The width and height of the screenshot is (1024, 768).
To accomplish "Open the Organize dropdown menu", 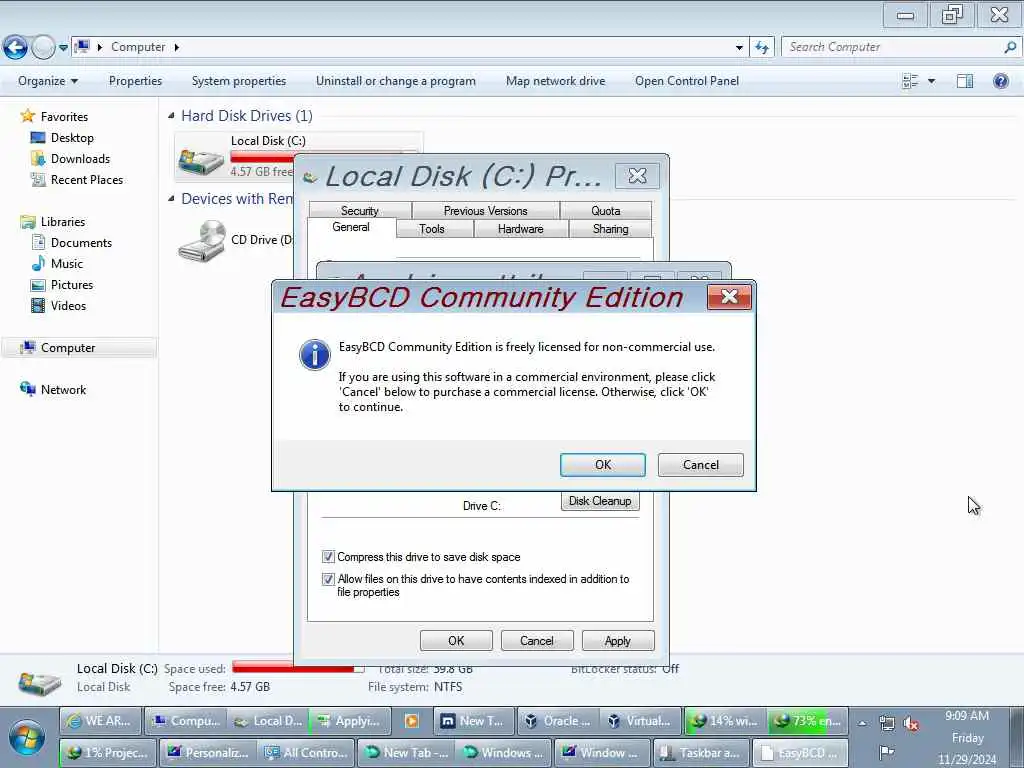I will click(x=48, y=81).
